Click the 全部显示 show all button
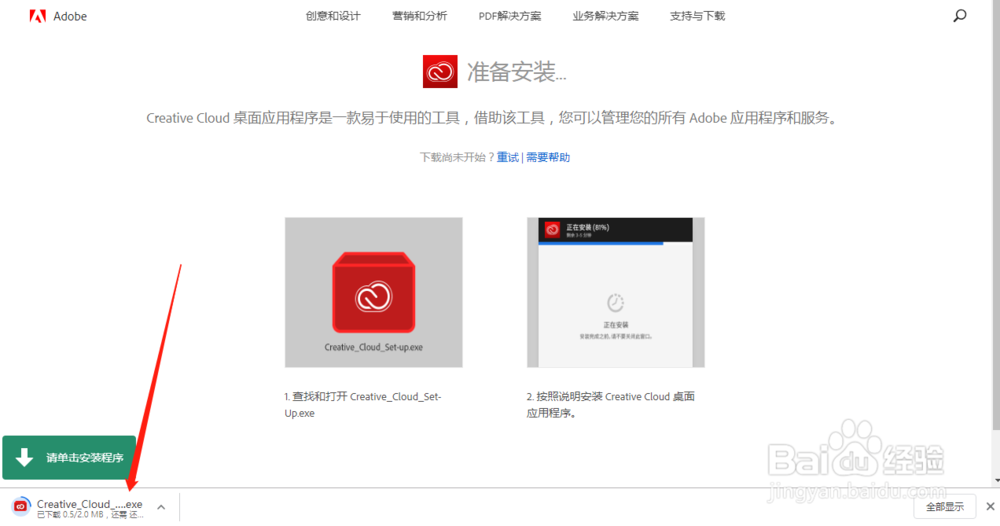Screen dimensions: 1000x526 (945, 507)
